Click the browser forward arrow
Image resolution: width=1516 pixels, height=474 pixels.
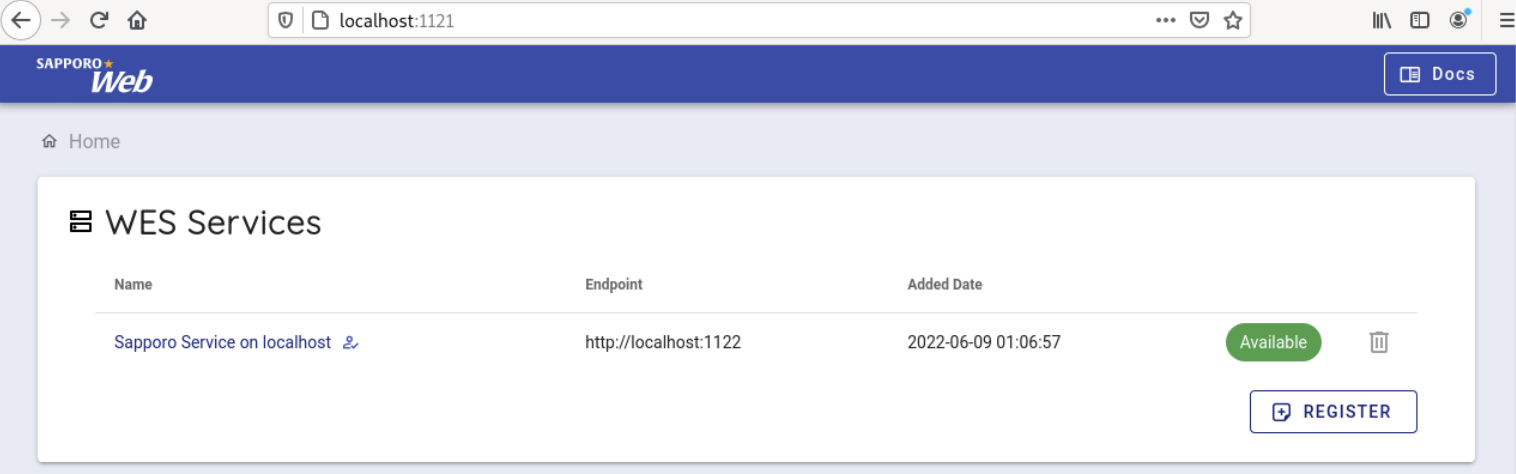point(60,20)
